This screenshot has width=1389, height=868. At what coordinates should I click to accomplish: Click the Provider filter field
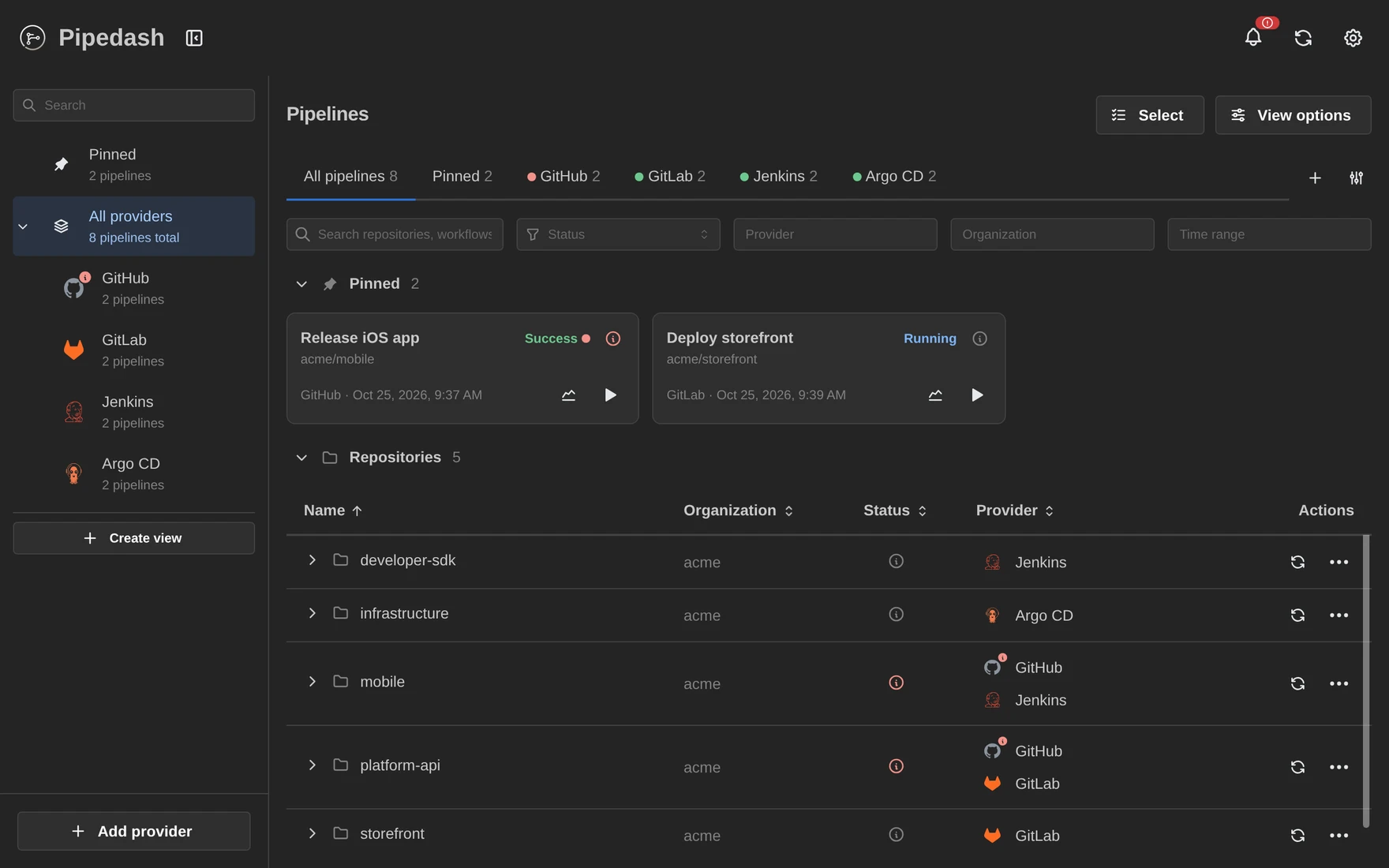(835, 234)
